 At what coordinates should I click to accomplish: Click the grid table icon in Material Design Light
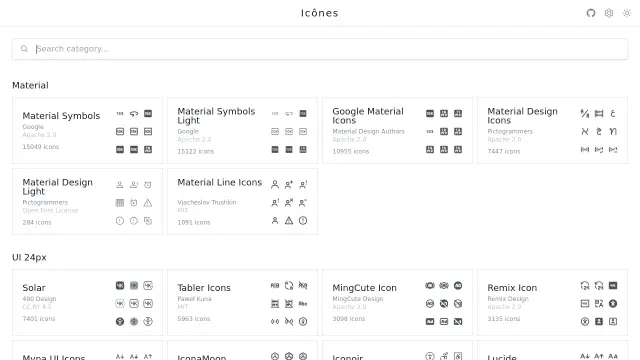(120, 203)
